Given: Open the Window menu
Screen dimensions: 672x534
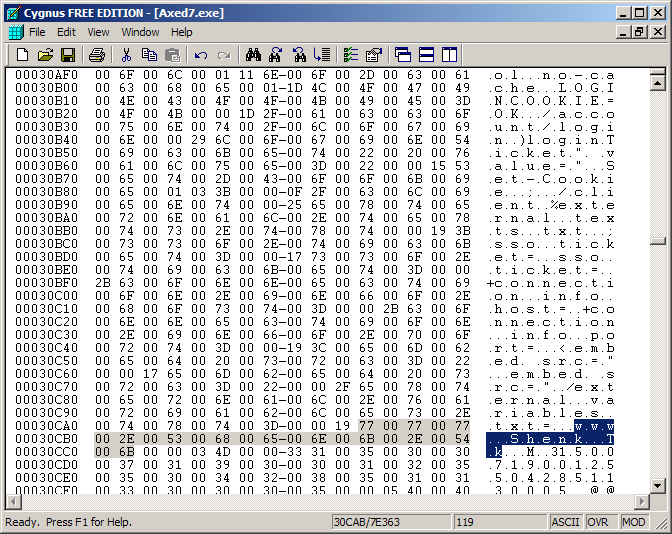Looking at the screenshot, I should tap(140, 33).
